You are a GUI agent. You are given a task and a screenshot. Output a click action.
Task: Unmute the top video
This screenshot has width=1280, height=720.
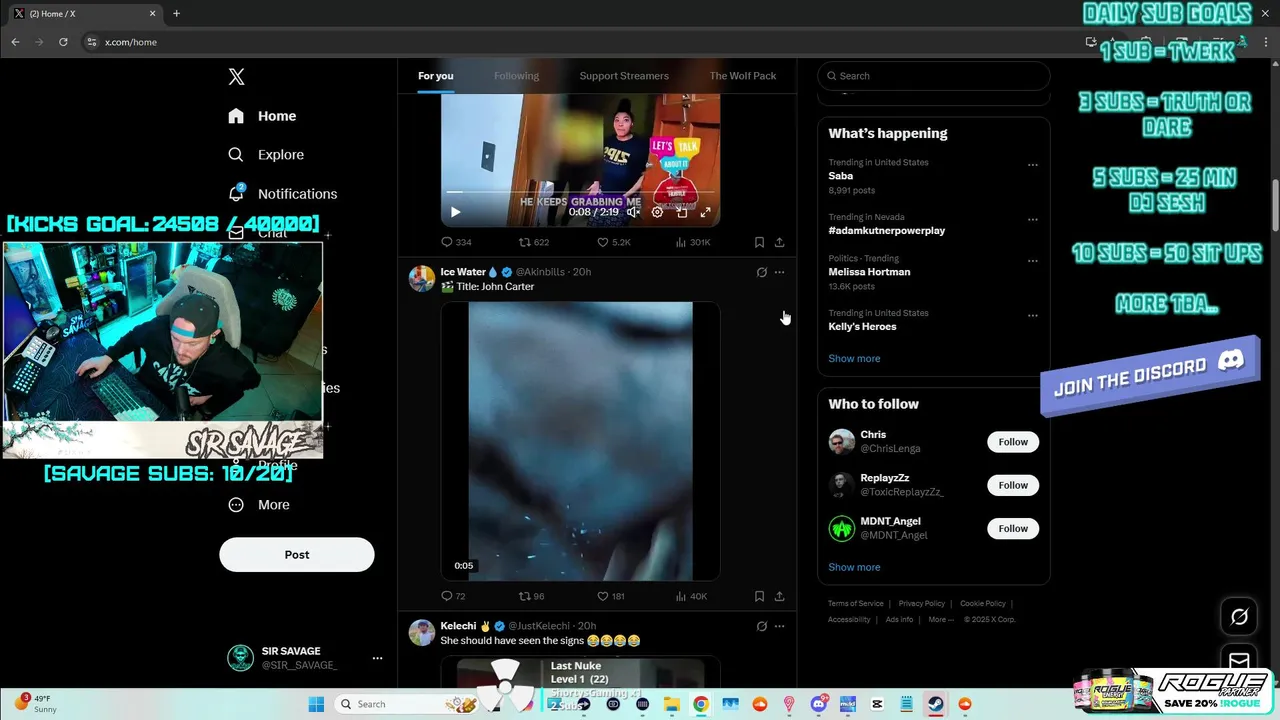point(633,212)
